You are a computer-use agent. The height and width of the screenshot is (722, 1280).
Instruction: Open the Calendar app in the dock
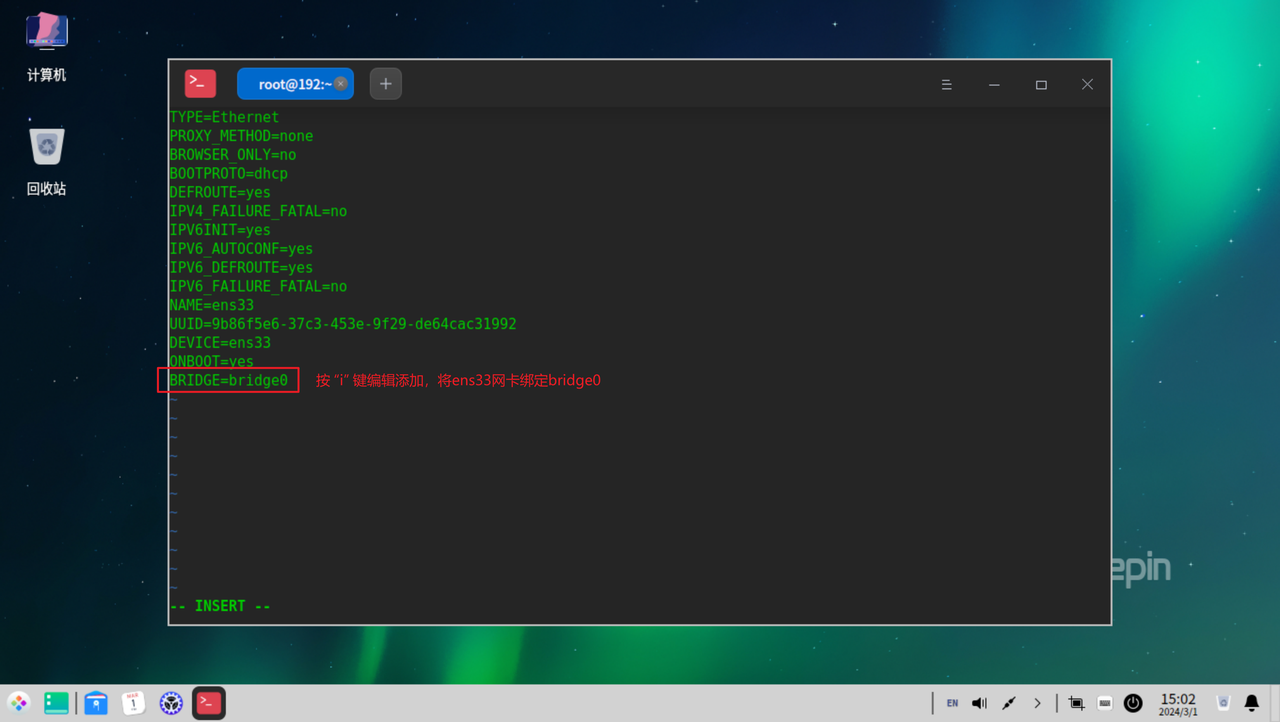click(x=133, y=703)
